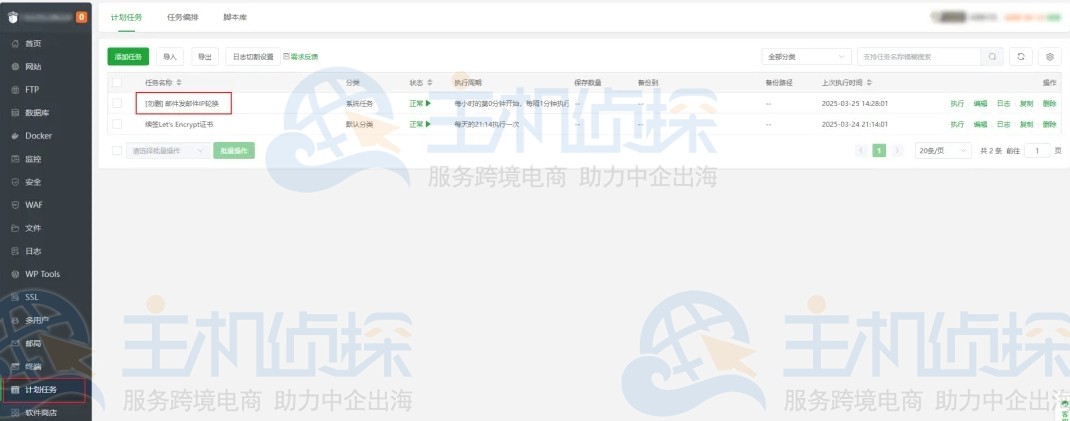Click 复制 for 邮件发邮件IP轮换 task
This screenshot has width=1070, height=421.
click(x=1026, y=104)
